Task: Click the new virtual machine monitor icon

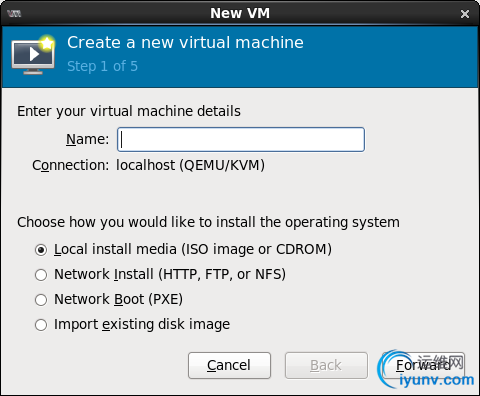Action: (33, 55)
